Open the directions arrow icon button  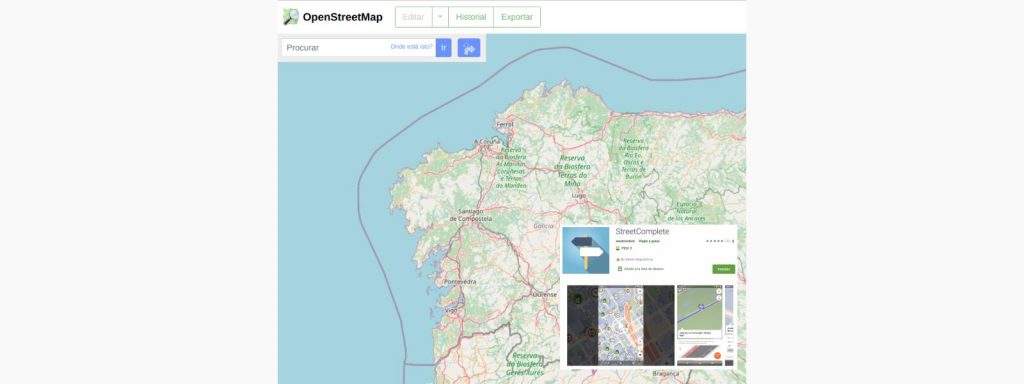tap(469, 48)
